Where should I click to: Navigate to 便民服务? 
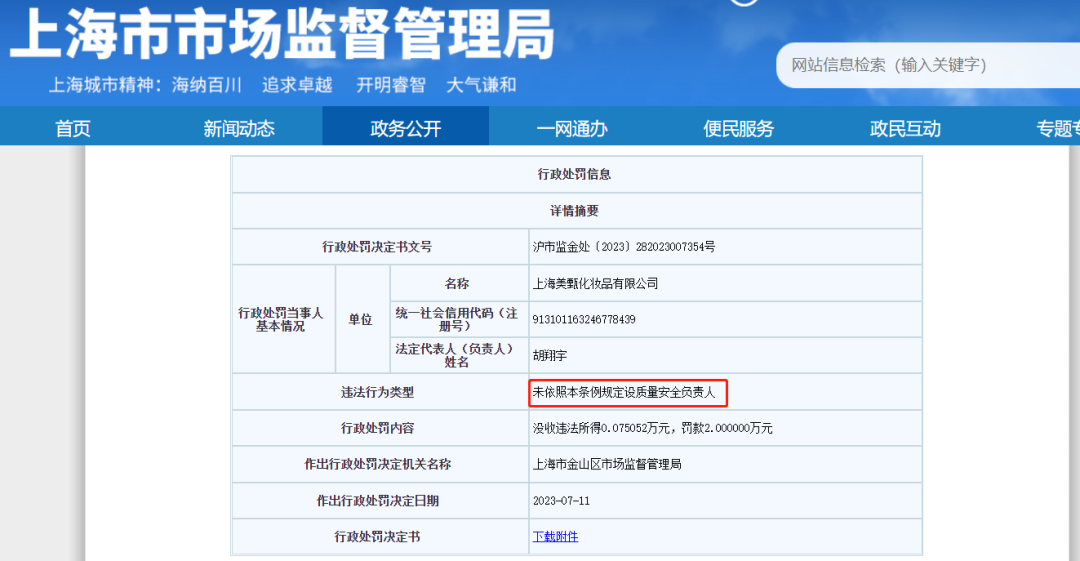[738, 128]
